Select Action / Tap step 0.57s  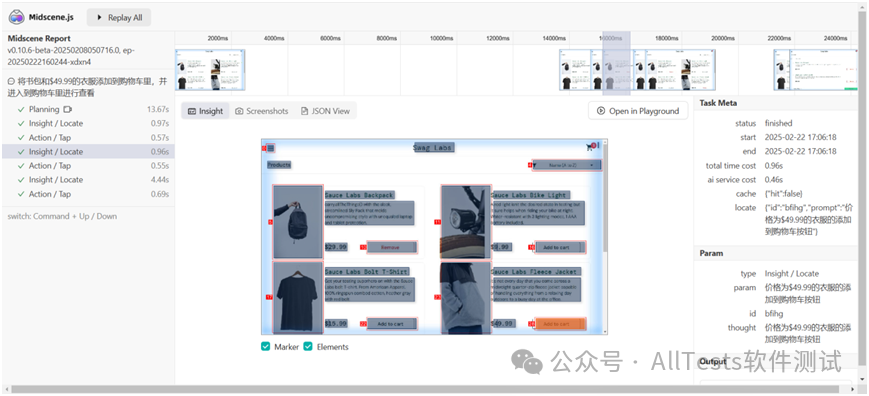pos(88,137)
